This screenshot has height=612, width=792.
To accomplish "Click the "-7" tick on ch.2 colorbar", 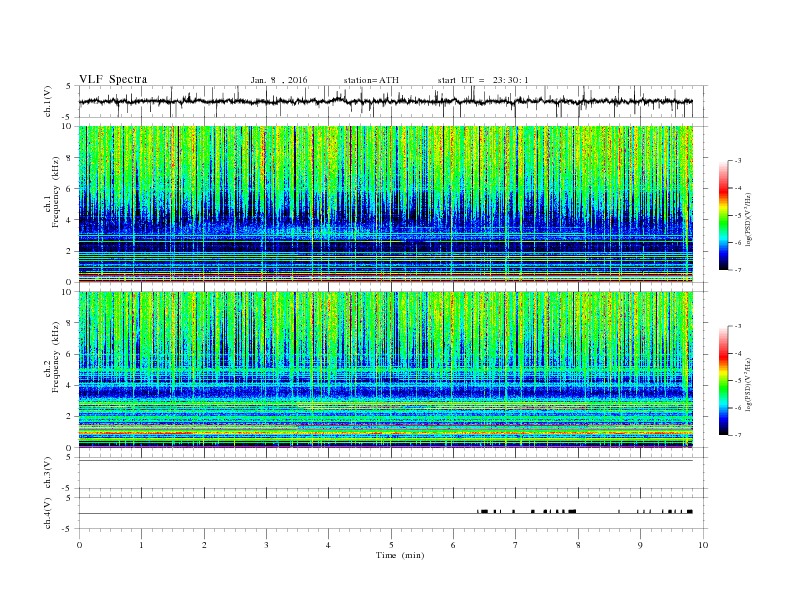I will (738, 435).
